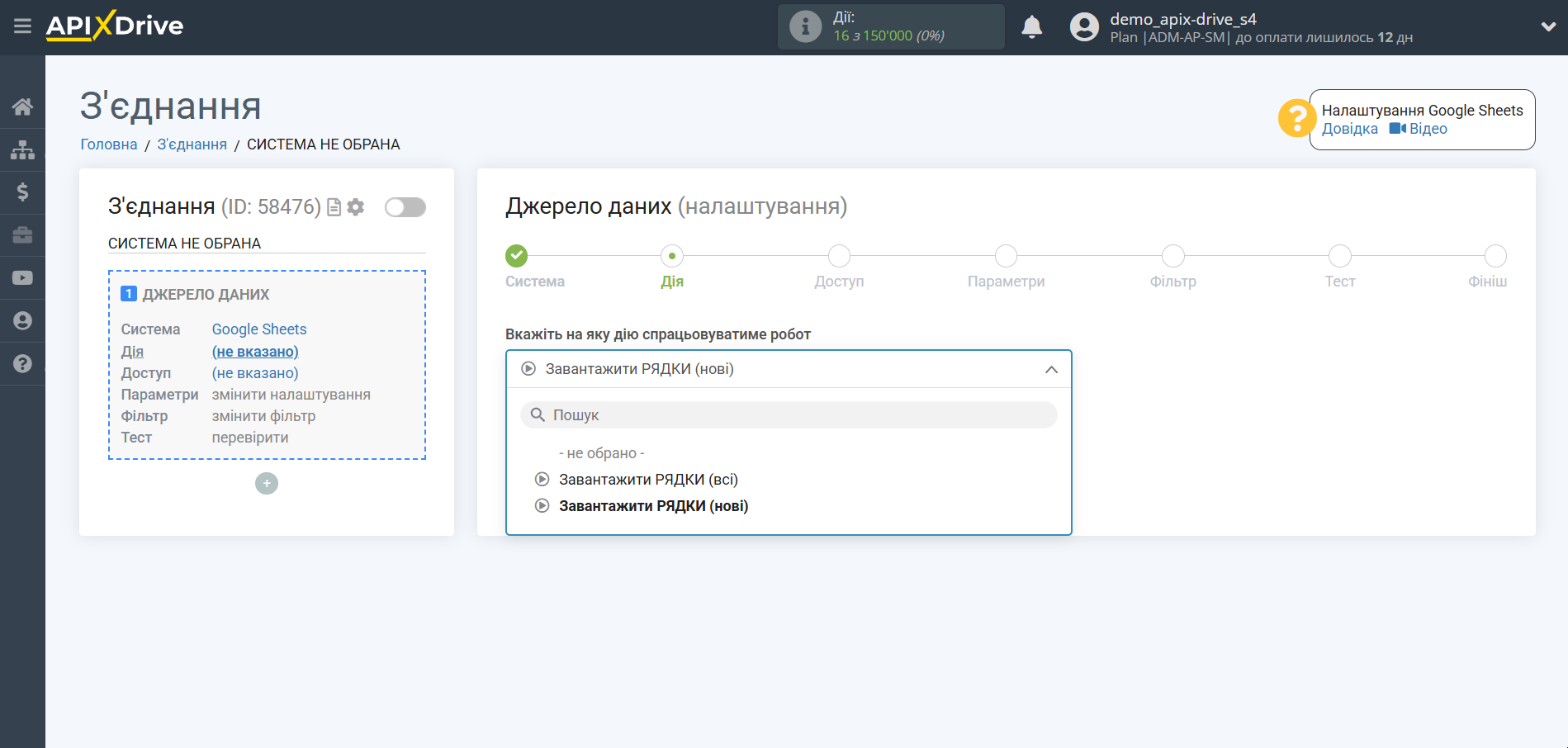Go to 'Головна' in the breadcrumb
The width and height of the screenshot is (1568, 748).
[x=108, y=144]
